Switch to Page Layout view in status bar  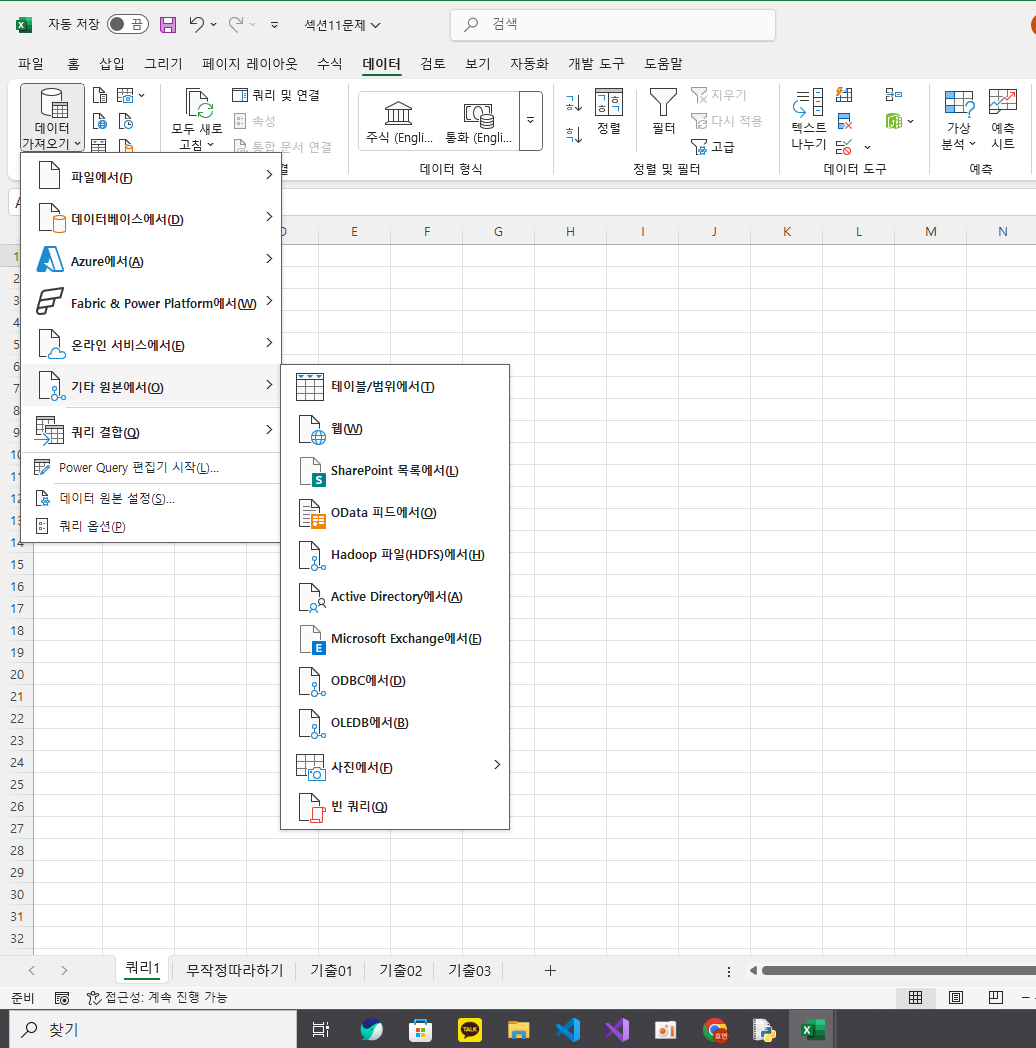955,997
